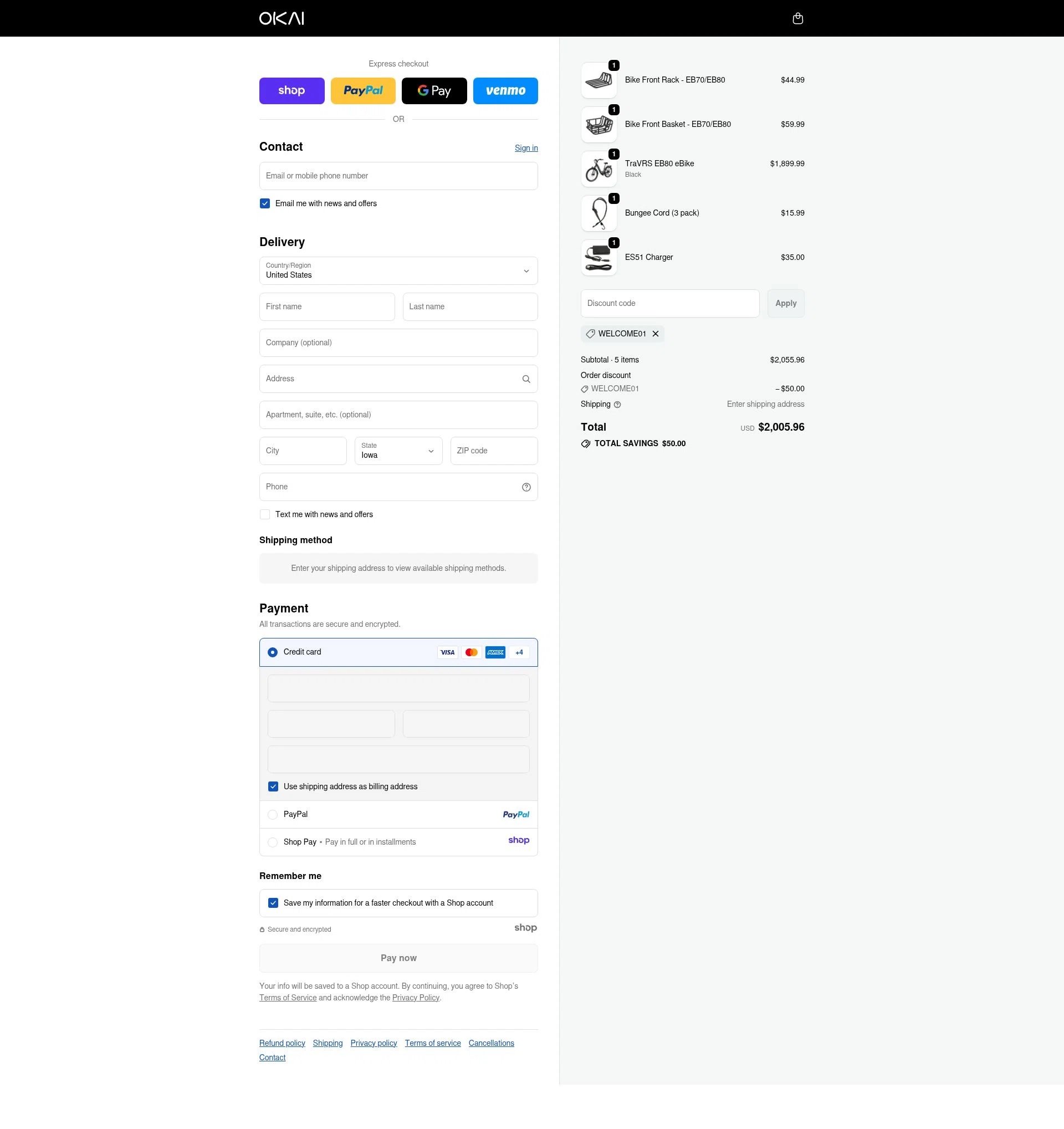The image size is (1064, 1129).
Task: Enable Text me with news and offers
Action: point(264,514)
